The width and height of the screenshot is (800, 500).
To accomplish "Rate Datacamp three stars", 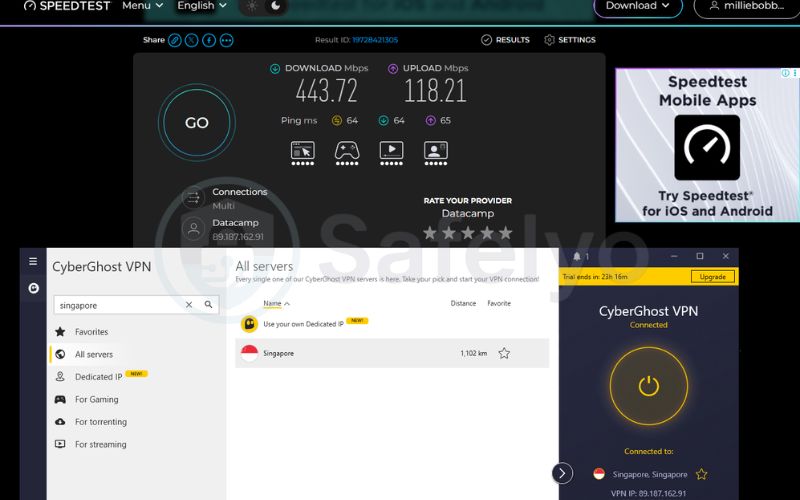I will tap(468, 233).
